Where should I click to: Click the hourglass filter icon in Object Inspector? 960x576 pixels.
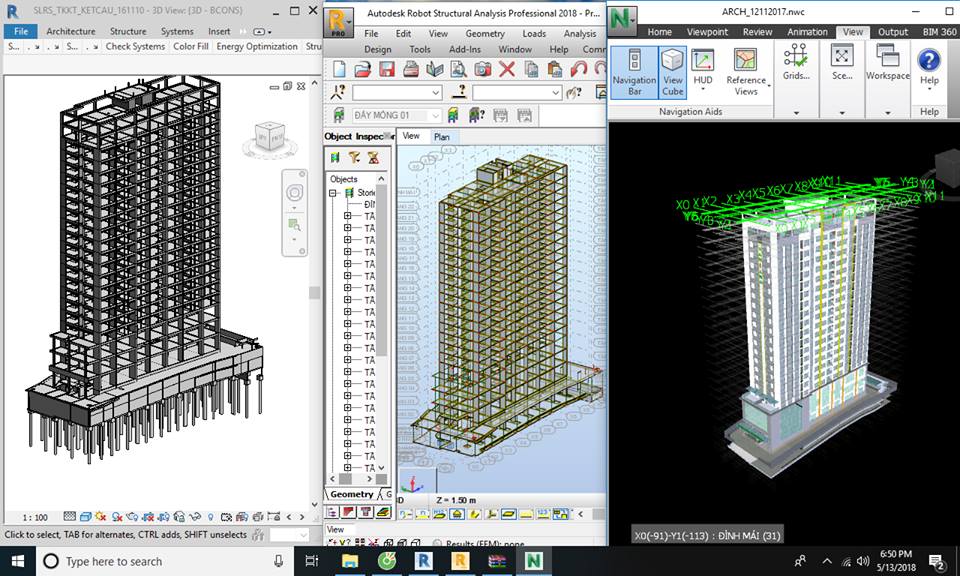(x=373, y=158)
